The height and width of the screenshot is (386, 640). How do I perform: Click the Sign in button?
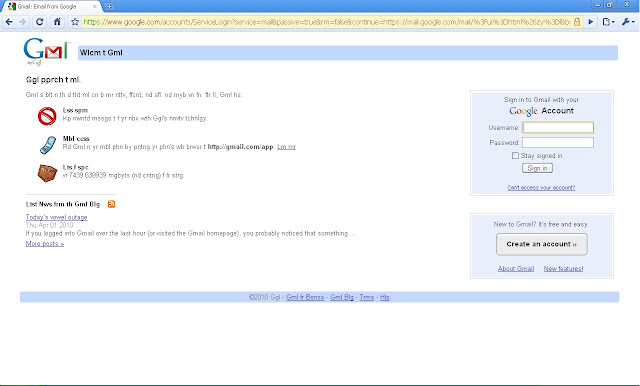click(x=537, y=168)
